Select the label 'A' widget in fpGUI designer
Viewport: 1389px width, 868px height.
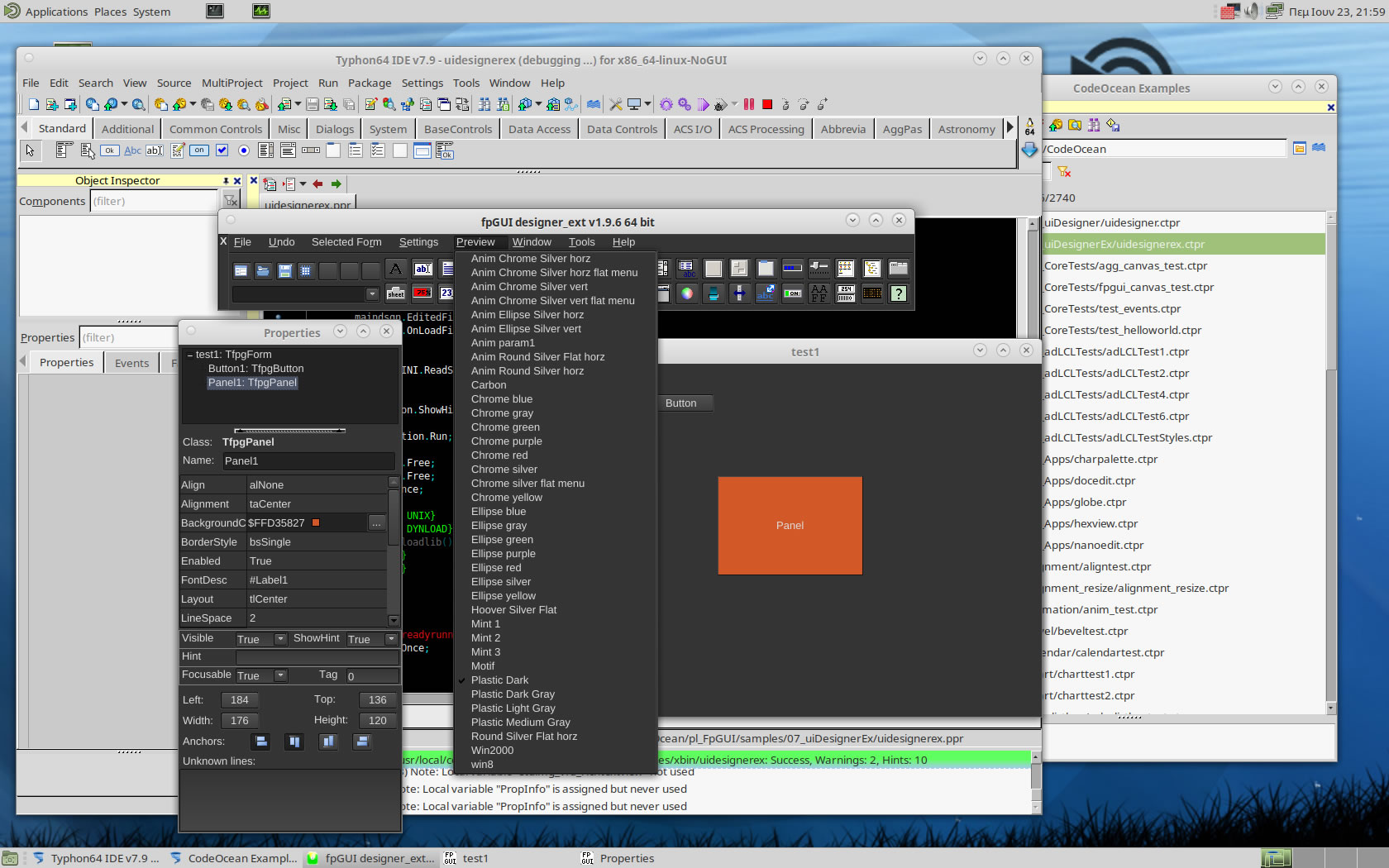(x=396, y=269)
